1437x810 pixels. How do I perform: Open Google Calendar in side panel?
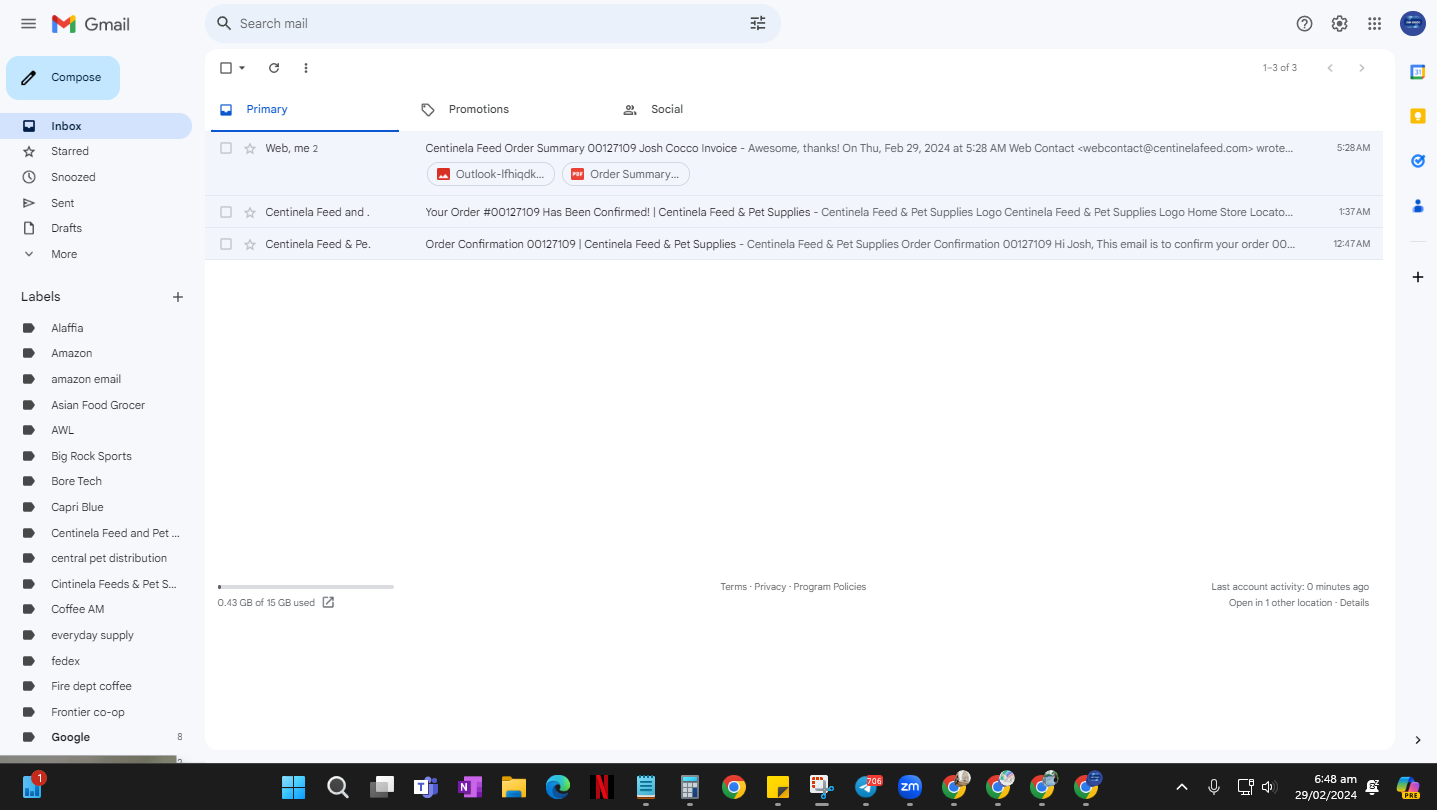click(1417, 72)
